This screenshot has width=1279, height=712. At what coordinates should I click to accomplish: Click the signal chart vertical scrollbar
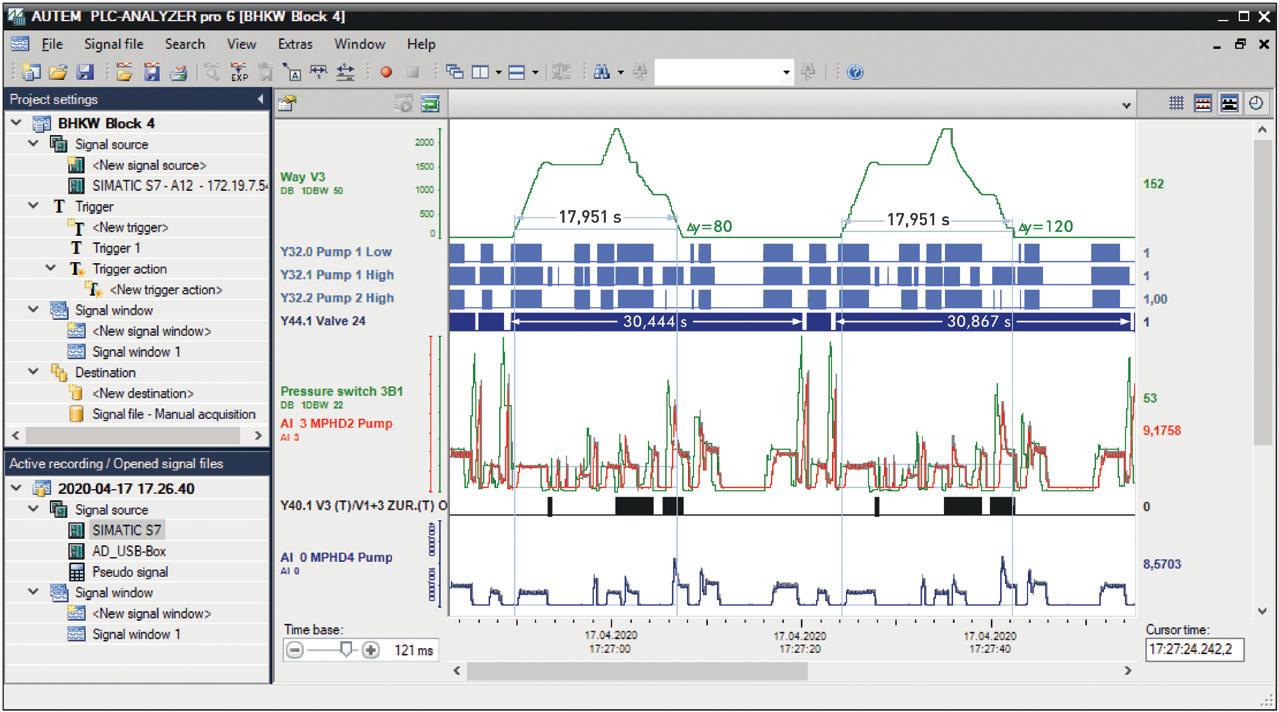[x=1261, y=290]
